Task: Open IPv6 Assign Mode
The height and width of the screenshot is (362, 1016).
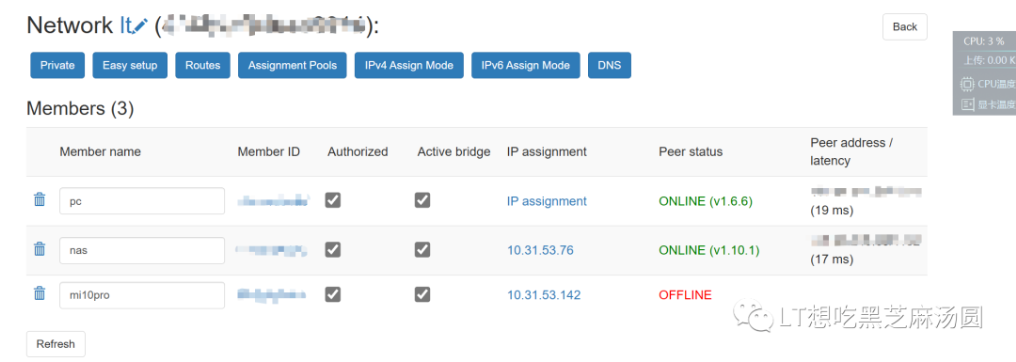Action: click(525, 65)
